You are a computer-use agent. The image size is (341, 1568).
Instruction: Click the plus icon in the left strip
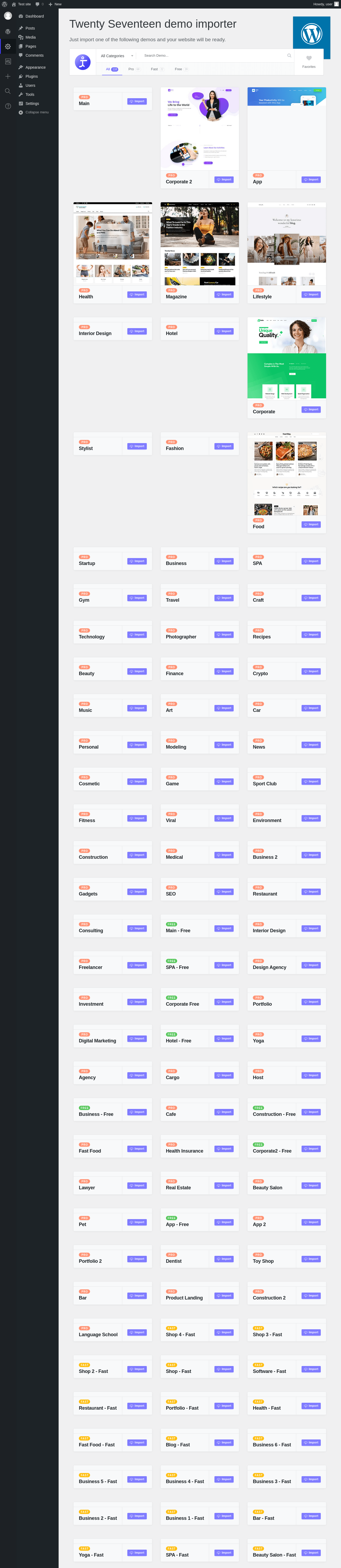(x=8, y=76)
